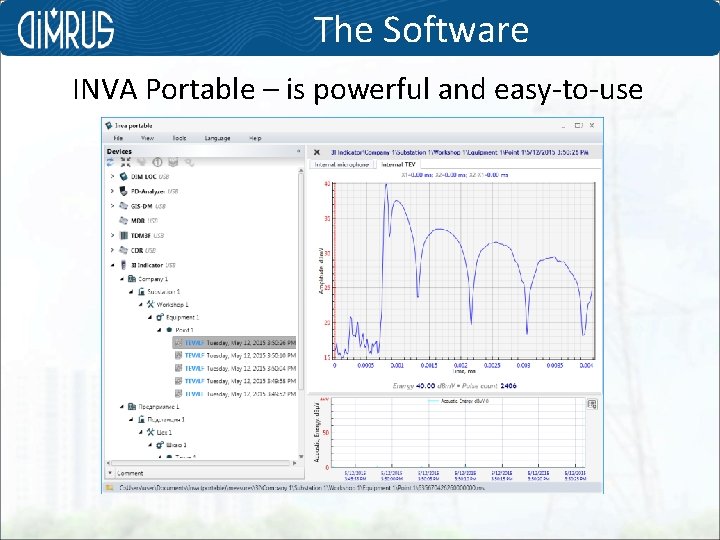720x540 pixels.
Task: Click the tree horizontal scrollbar right arrow
Action: pos(294,463)
